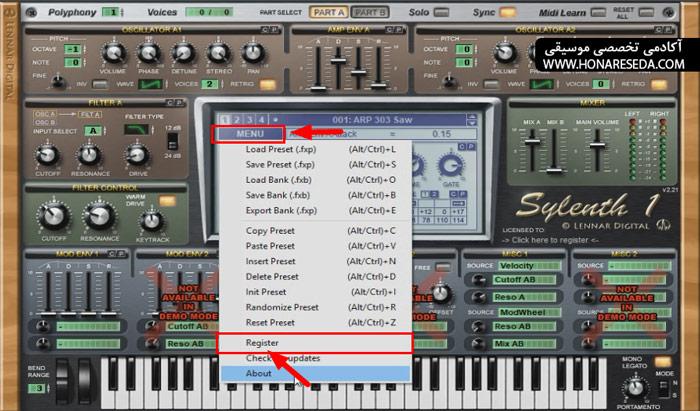Toggle the Mono Legato switch
This screenshot has height=411, width=700.
(663, 361)
